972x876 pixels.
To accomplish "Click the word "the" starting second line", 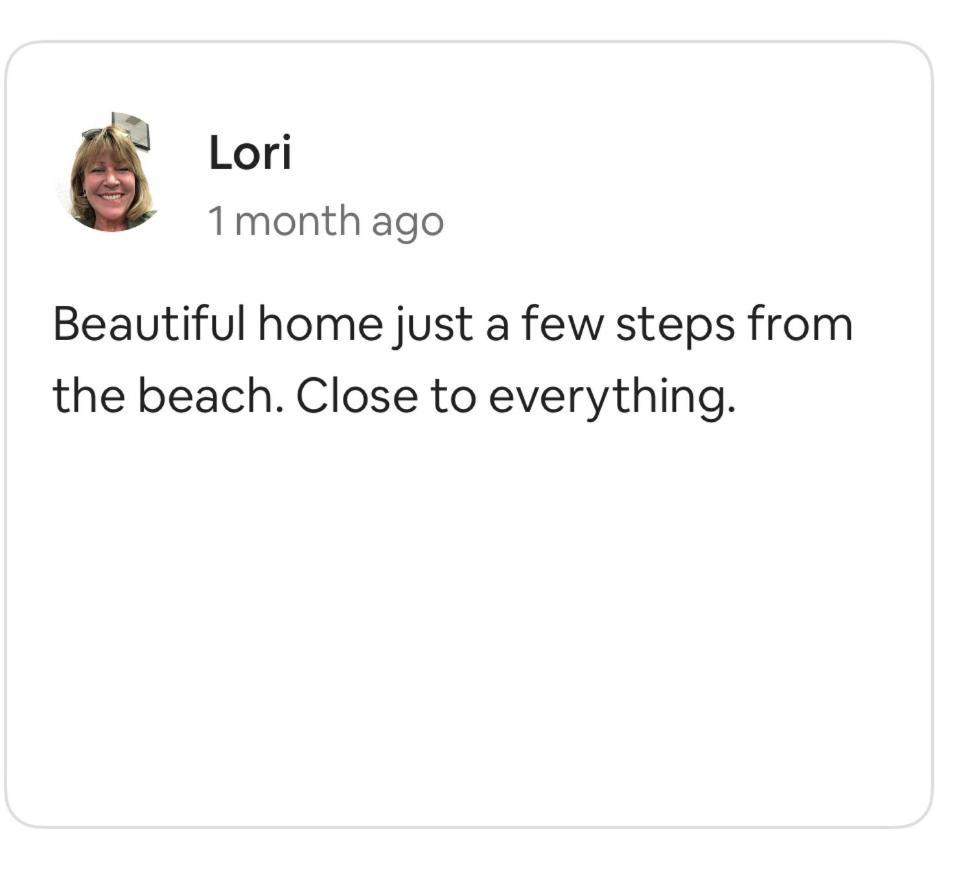I will [x=89, y=396].
